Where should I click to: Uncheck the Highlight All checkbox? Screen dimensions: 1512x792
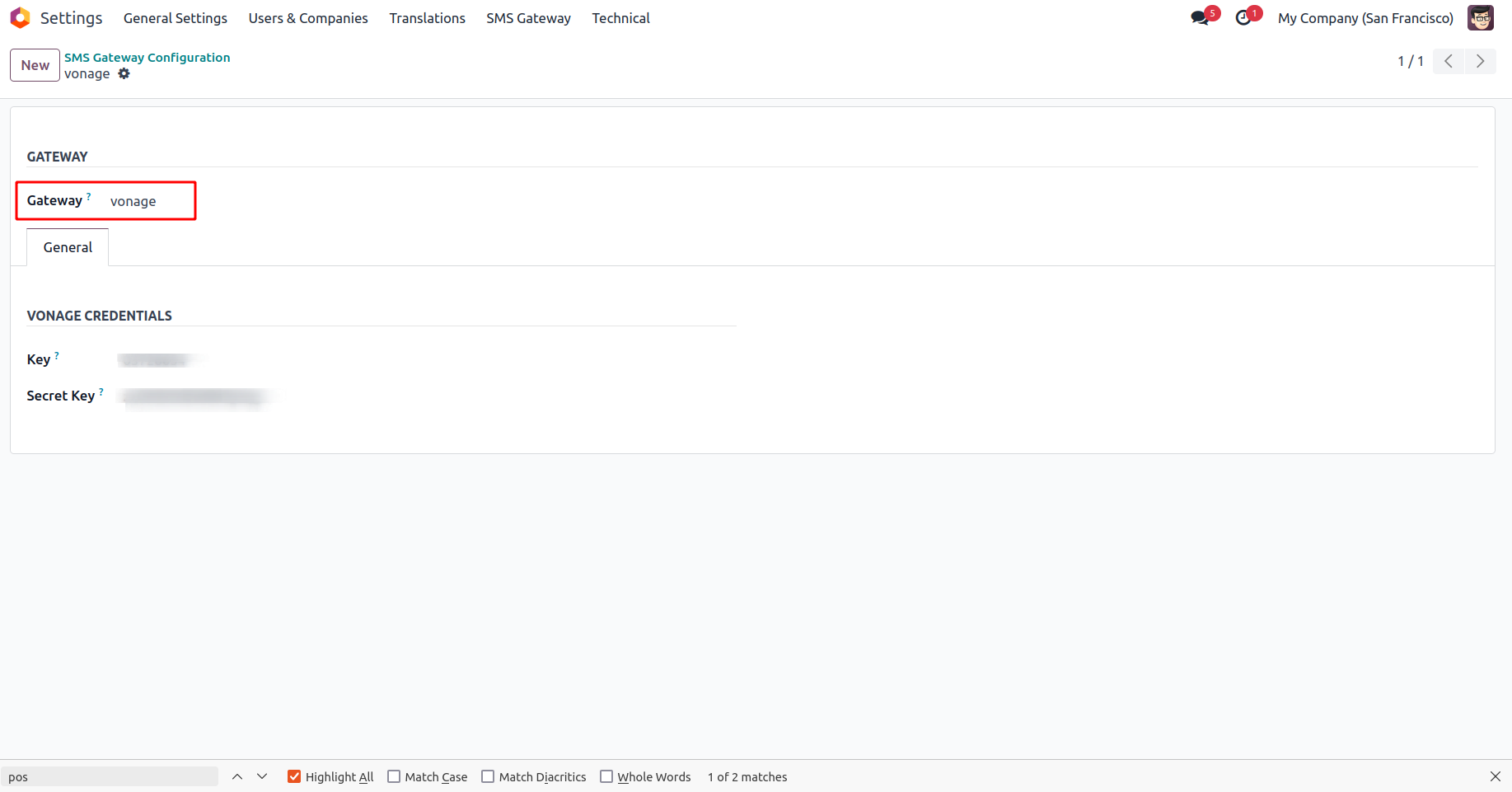tap(294, 776)
